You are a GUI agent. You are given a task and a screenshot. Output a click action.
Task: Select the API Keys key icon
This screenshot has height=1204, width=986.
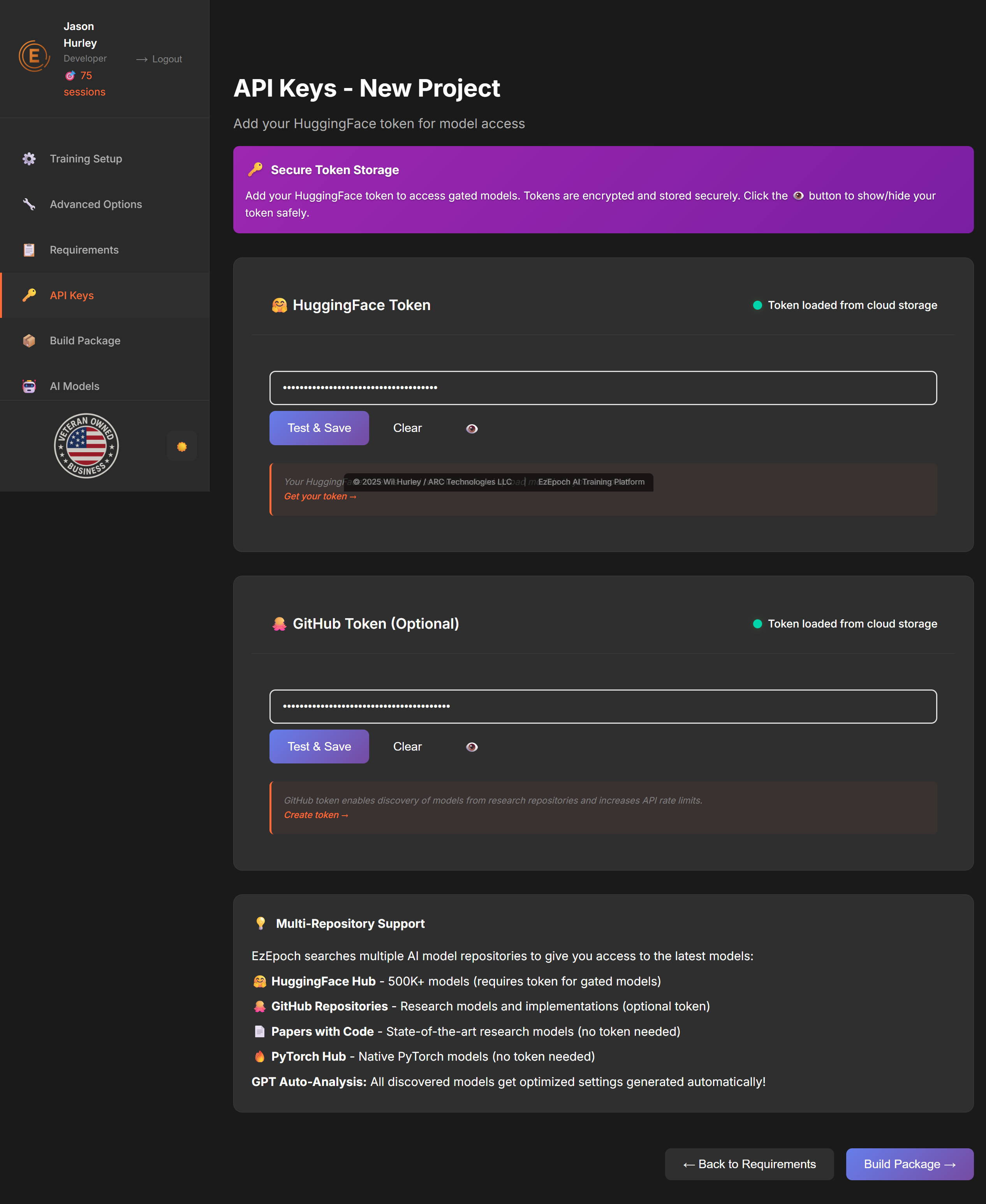(29, 295)
